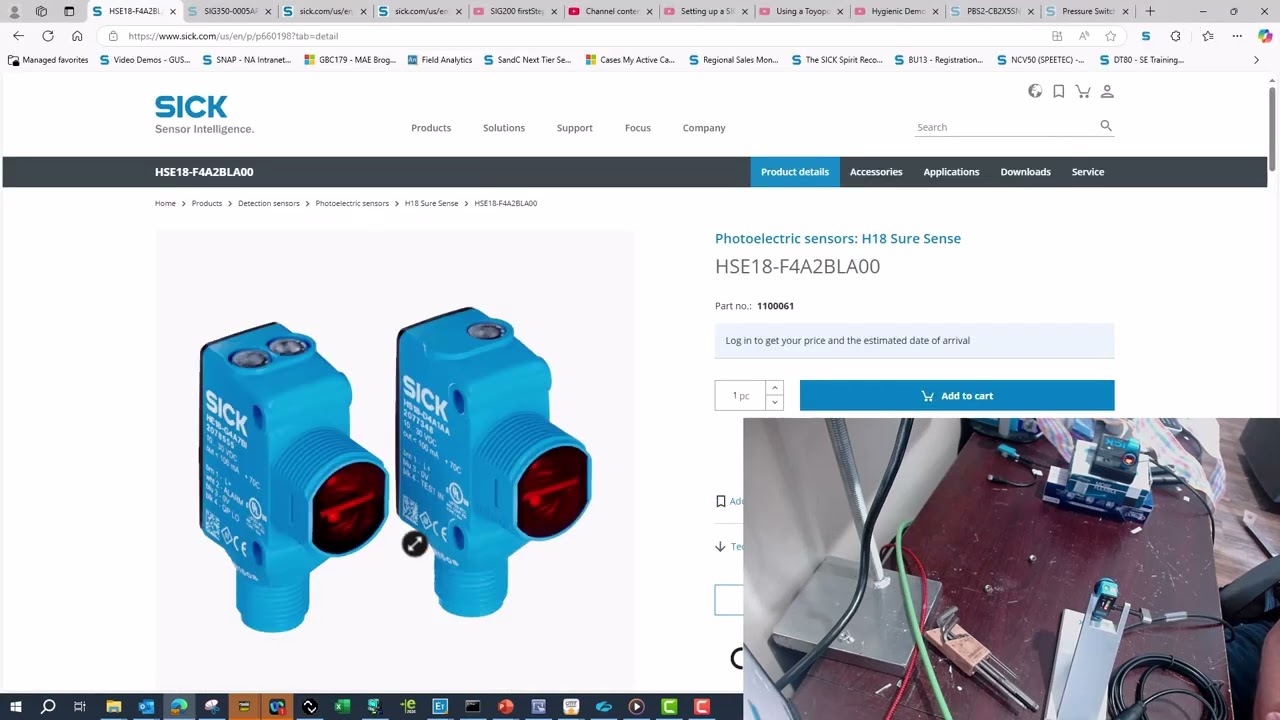Switch to SIG200 firstSteps browser tab
Screen dimensions: 1280x720
[516, 11]
